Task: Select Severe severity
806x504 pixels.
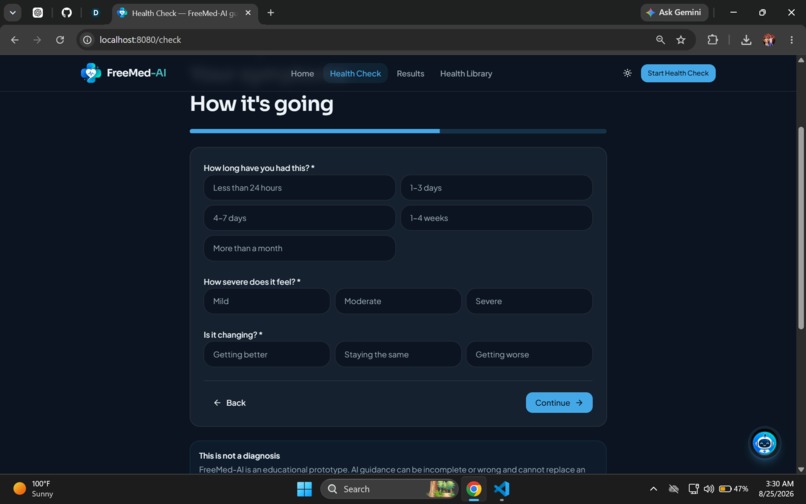Action: point(529,301)
